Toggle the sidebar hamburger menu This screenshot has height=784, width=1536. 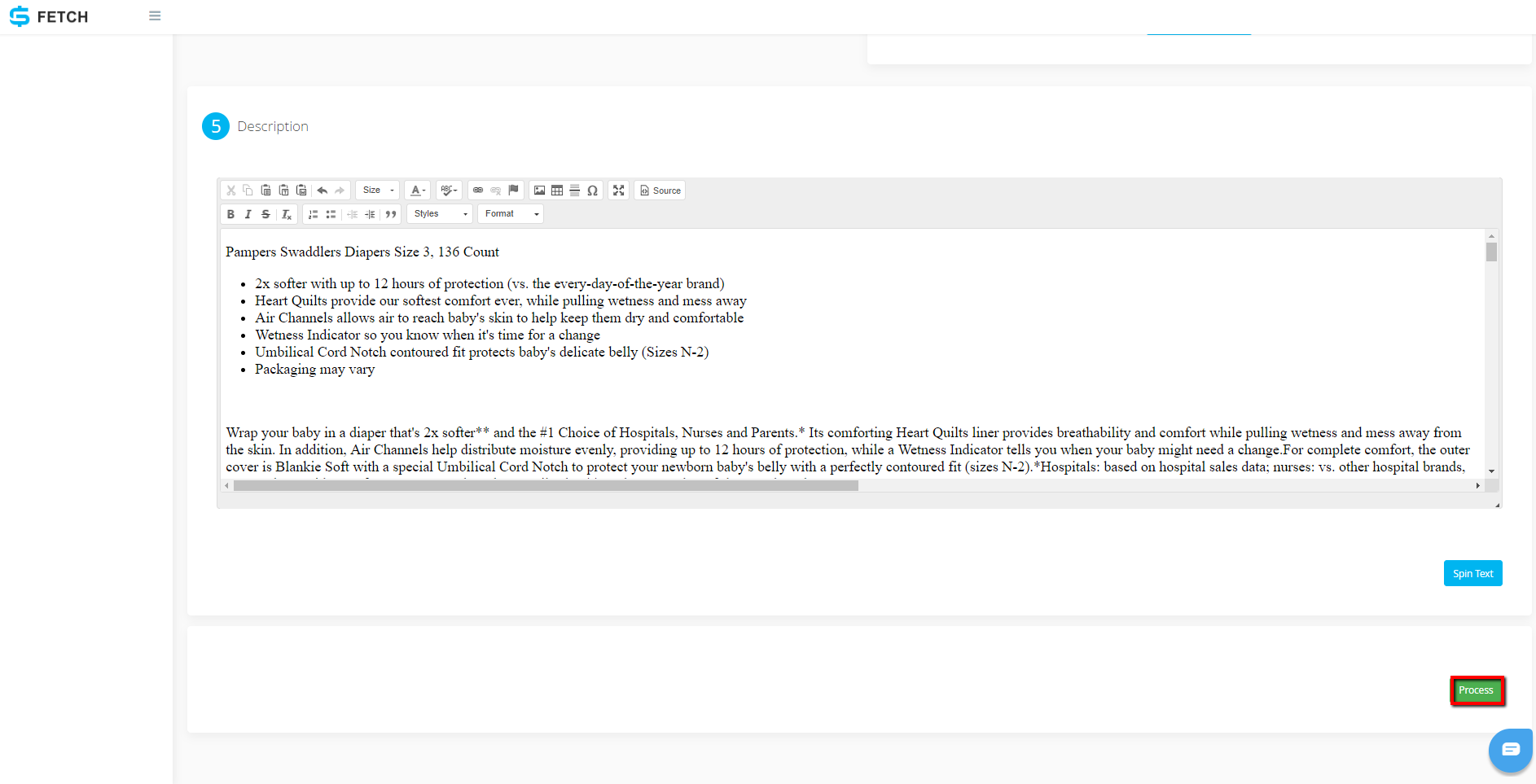click(155, 16)
